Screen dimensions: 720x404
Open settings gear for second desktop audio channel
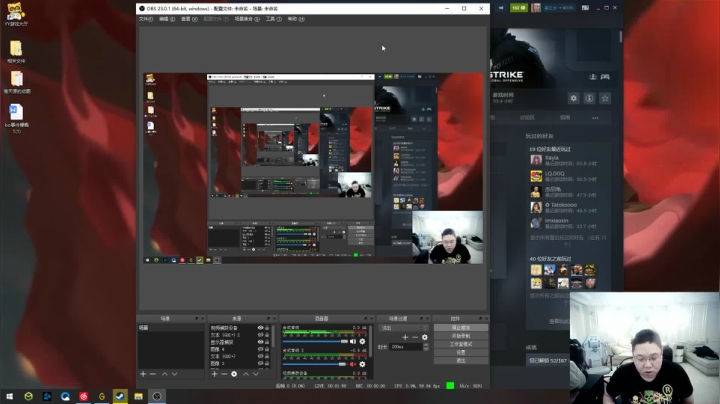coord(362,365)
